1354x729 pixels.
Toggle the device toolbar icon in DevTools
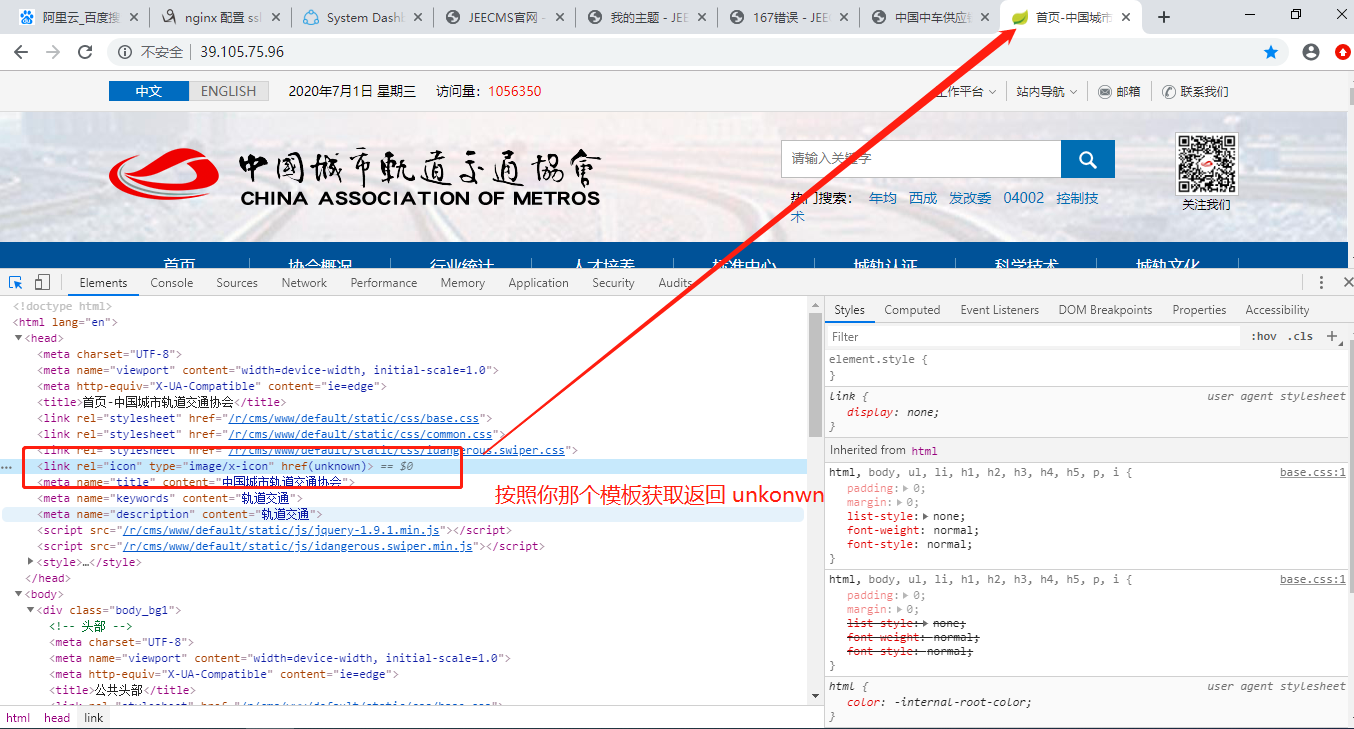coord(42,283)
